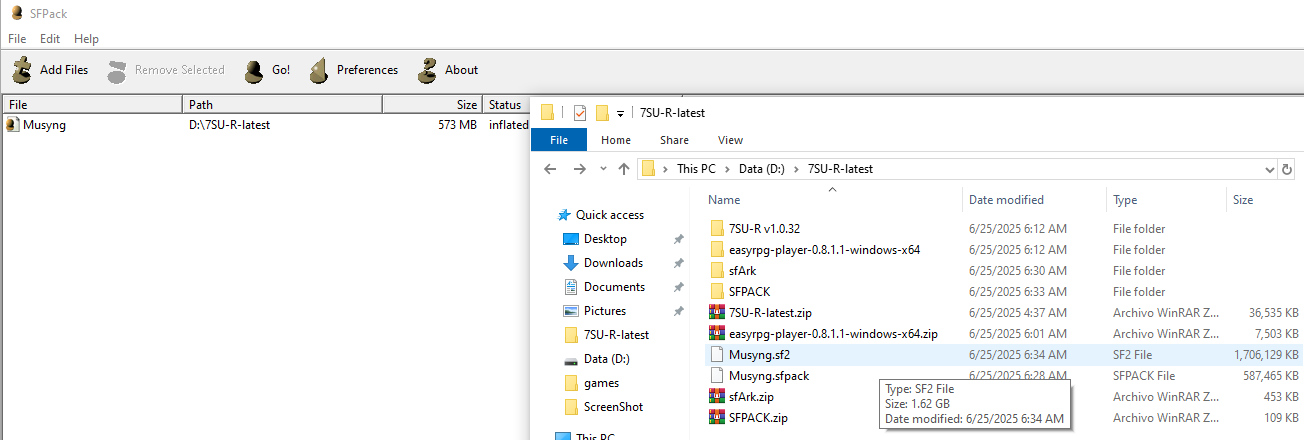Sort files by Type column
Viewport: 1304px width, 440px height.
tap(1166, 200)
